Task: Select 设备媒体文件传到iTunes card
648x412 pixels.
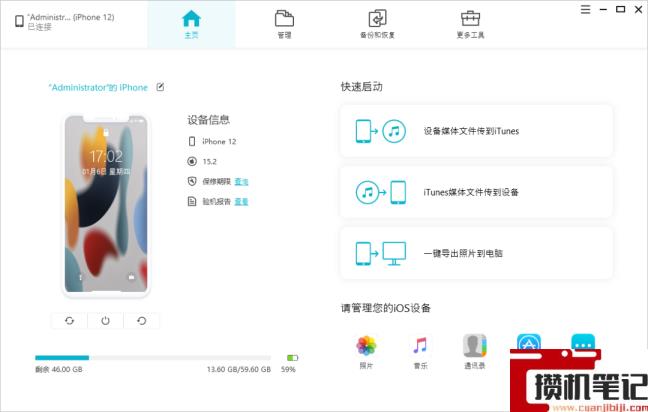Action: [476, 131]
